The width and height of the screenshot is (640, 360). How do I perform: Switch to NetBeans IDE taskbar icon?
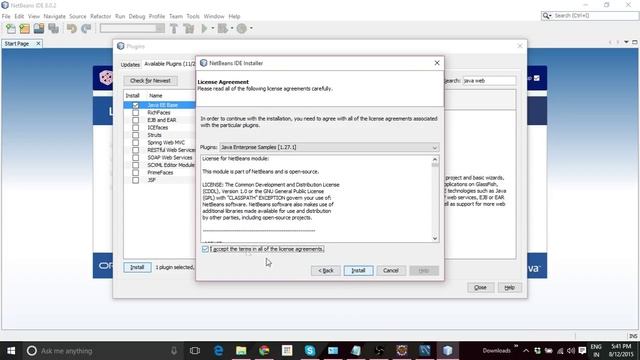click(x=448, y=351)
